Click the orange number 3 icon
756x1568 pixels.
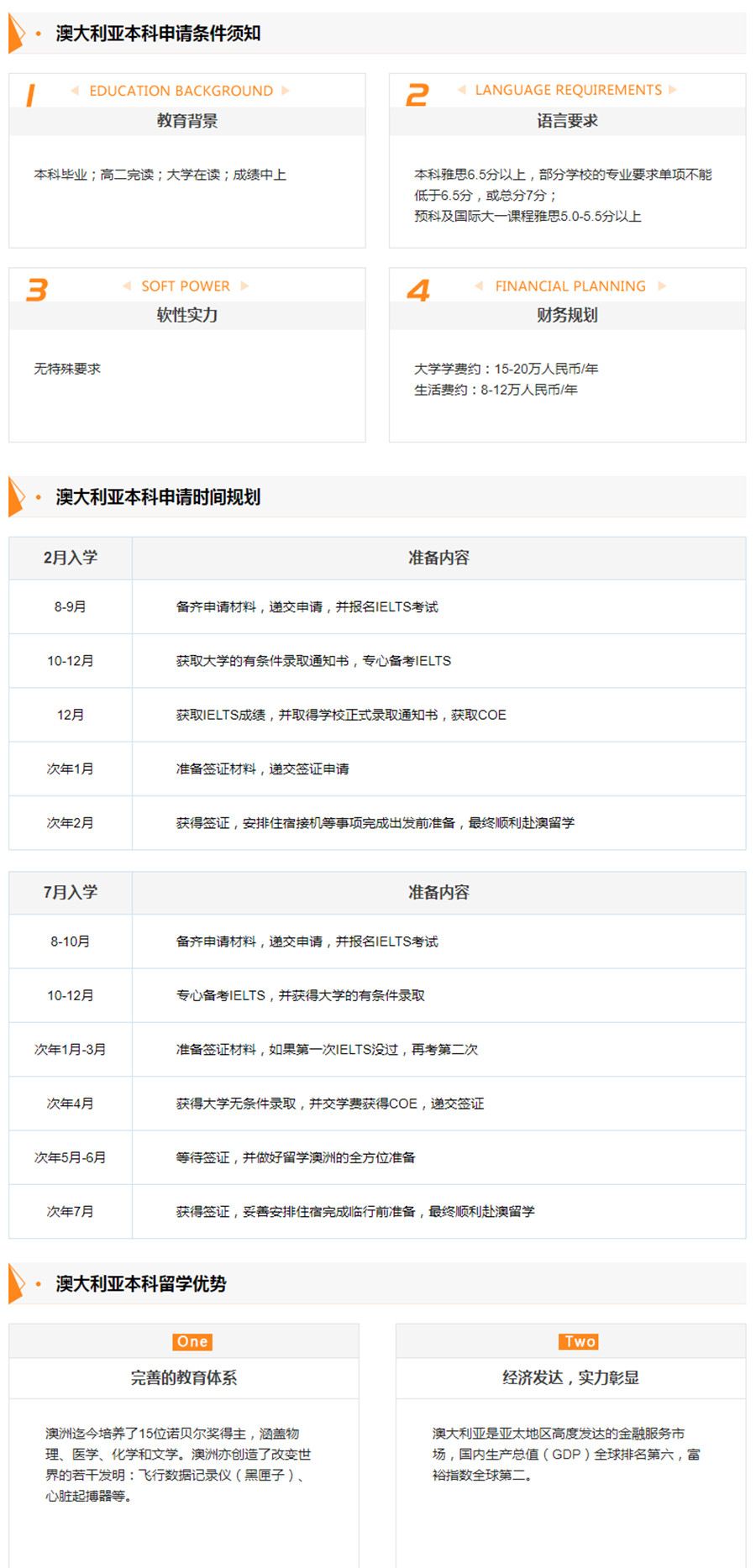pos(37,290)
